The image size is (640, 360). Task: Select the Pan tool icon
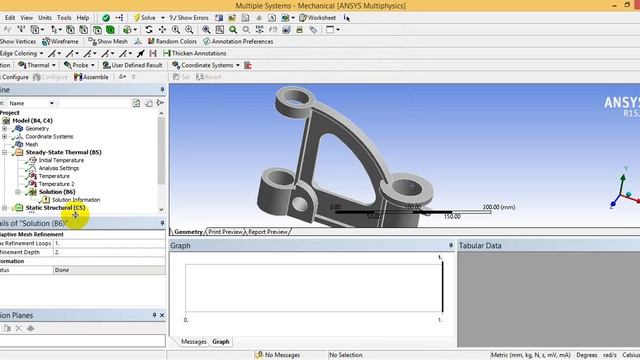[162, 29]
